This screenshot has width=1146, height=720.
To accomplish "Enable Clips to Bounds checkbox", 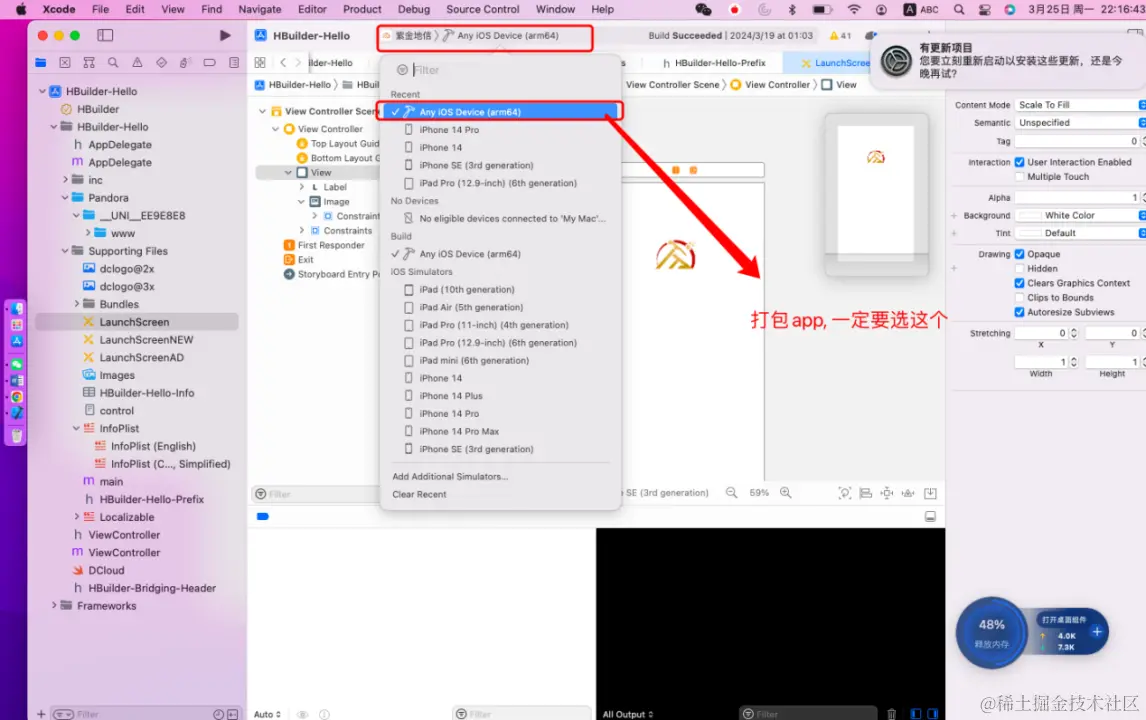I will (1020, 298).
